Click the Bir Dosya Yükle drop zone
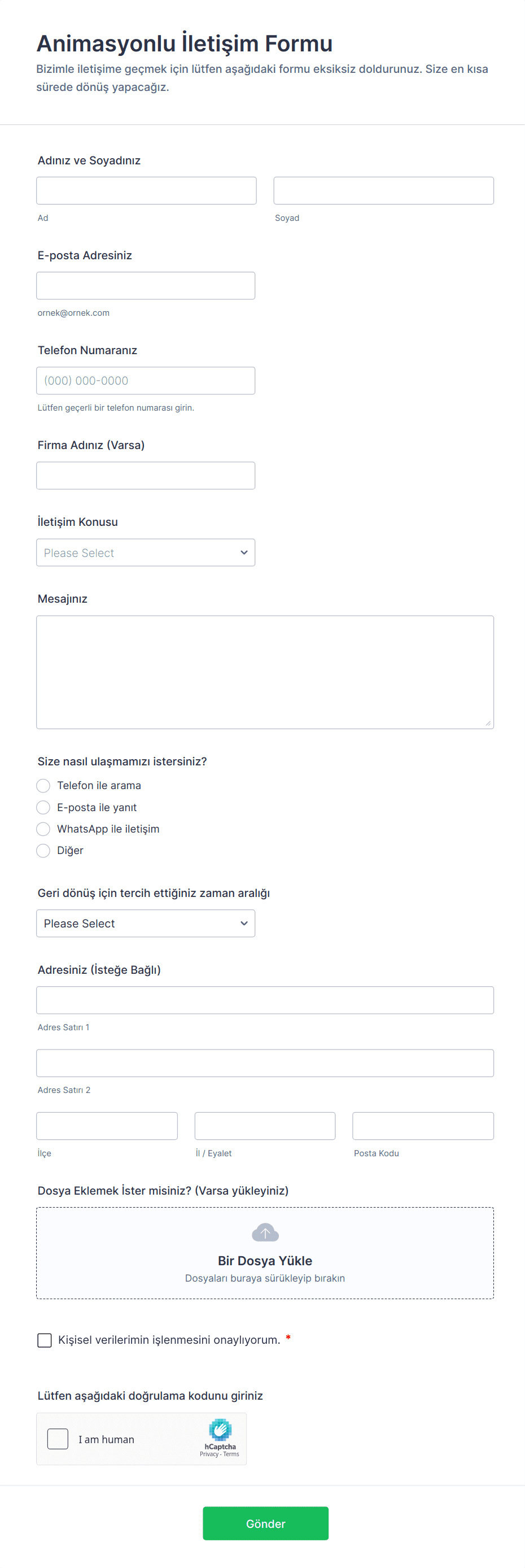 click(x=265, y=1261)
